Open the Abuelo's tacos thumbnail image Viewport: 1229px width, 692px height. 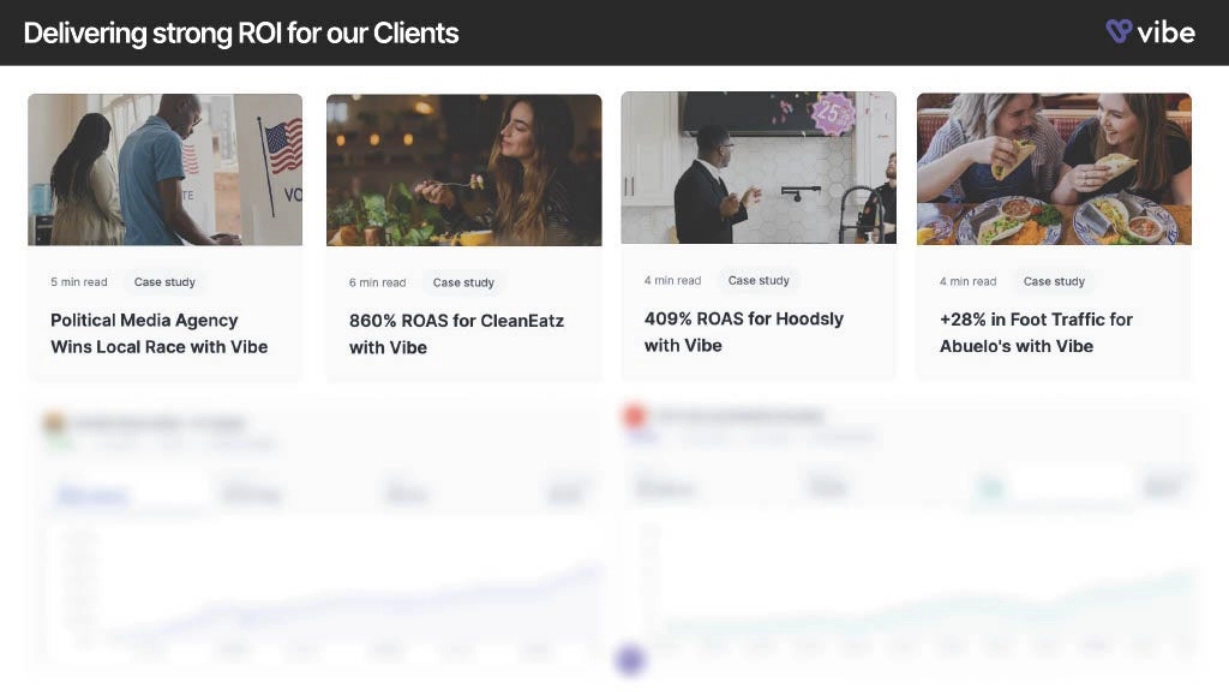[1054, 168]
